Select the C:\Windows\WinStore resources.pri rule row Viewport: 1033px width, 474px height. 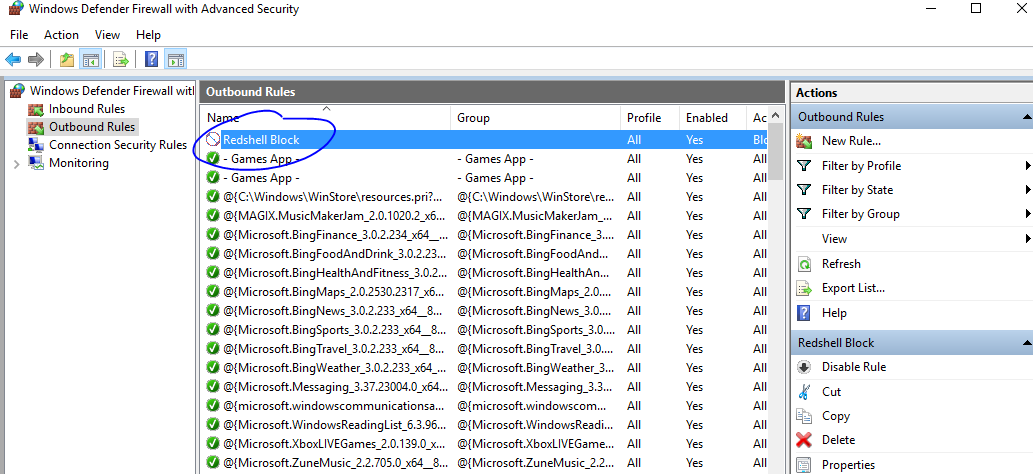pos(484,196)
